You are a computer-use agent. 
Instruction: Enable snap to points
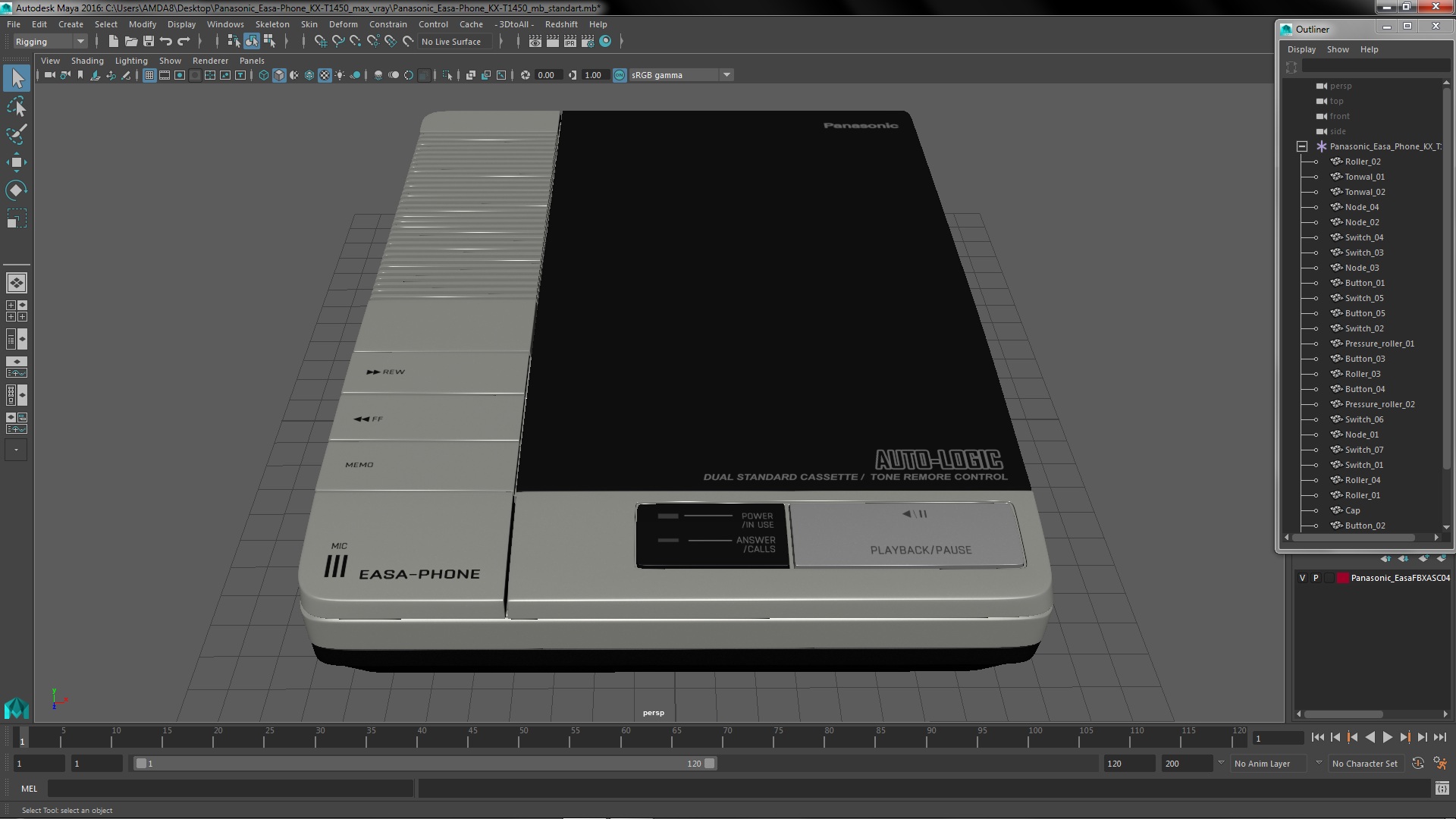pyautogui.click(x=356, y=42)
